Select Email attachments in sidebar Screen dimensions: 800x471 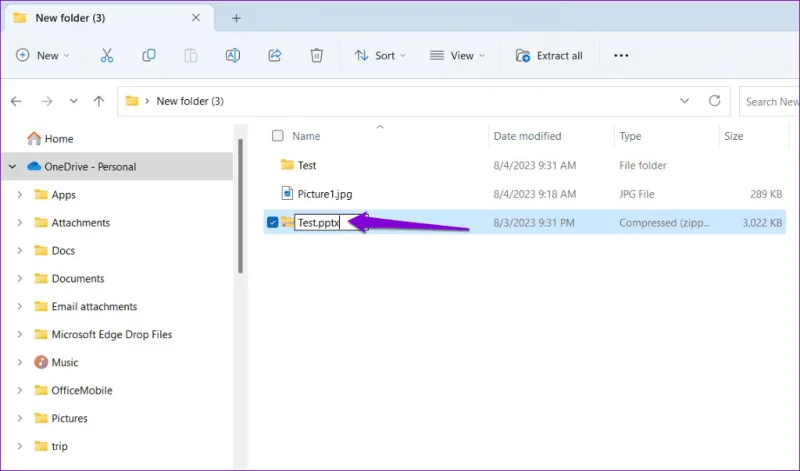[94, 306]
